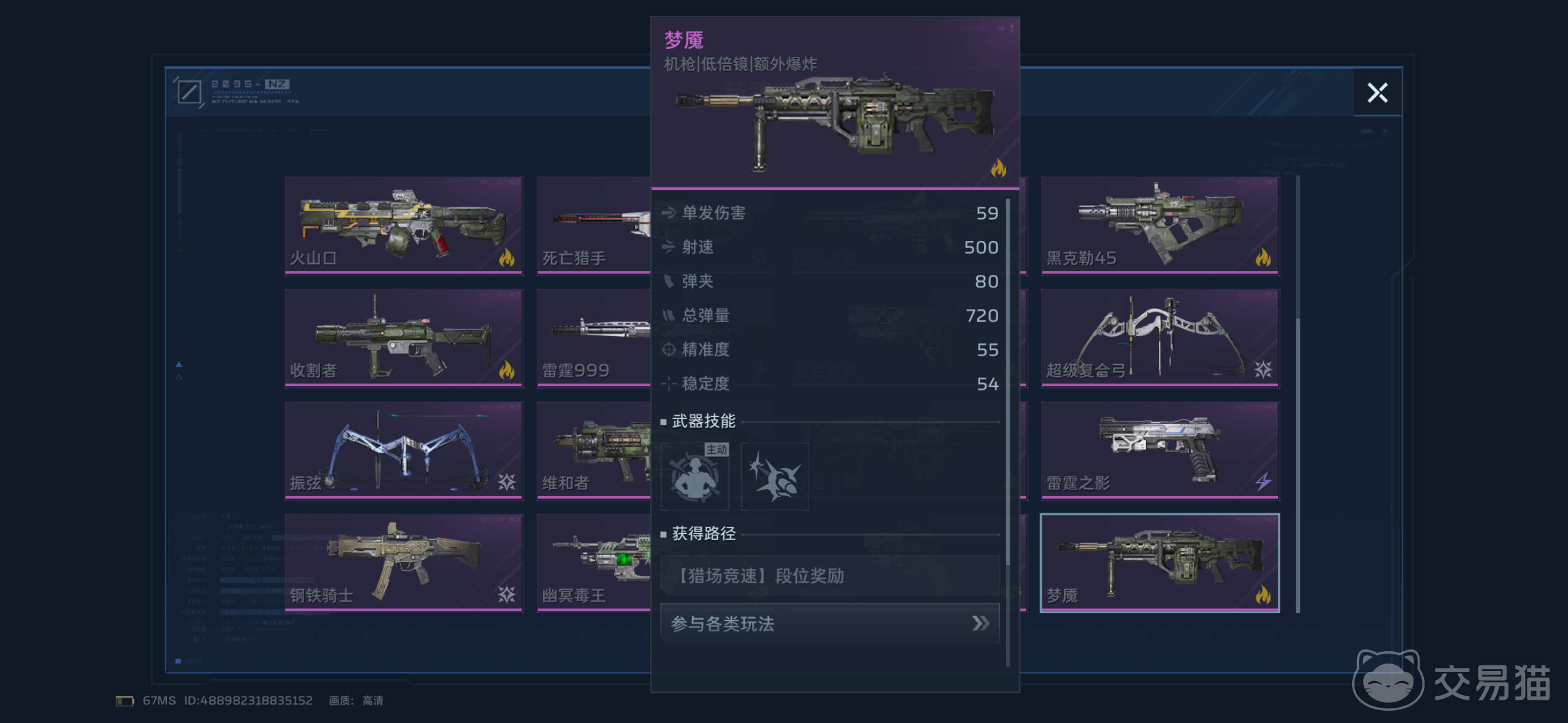Click the burst icon on 超级复合弓 card
Viewport: 1568px width, 723px height.
pos(1262,369)
